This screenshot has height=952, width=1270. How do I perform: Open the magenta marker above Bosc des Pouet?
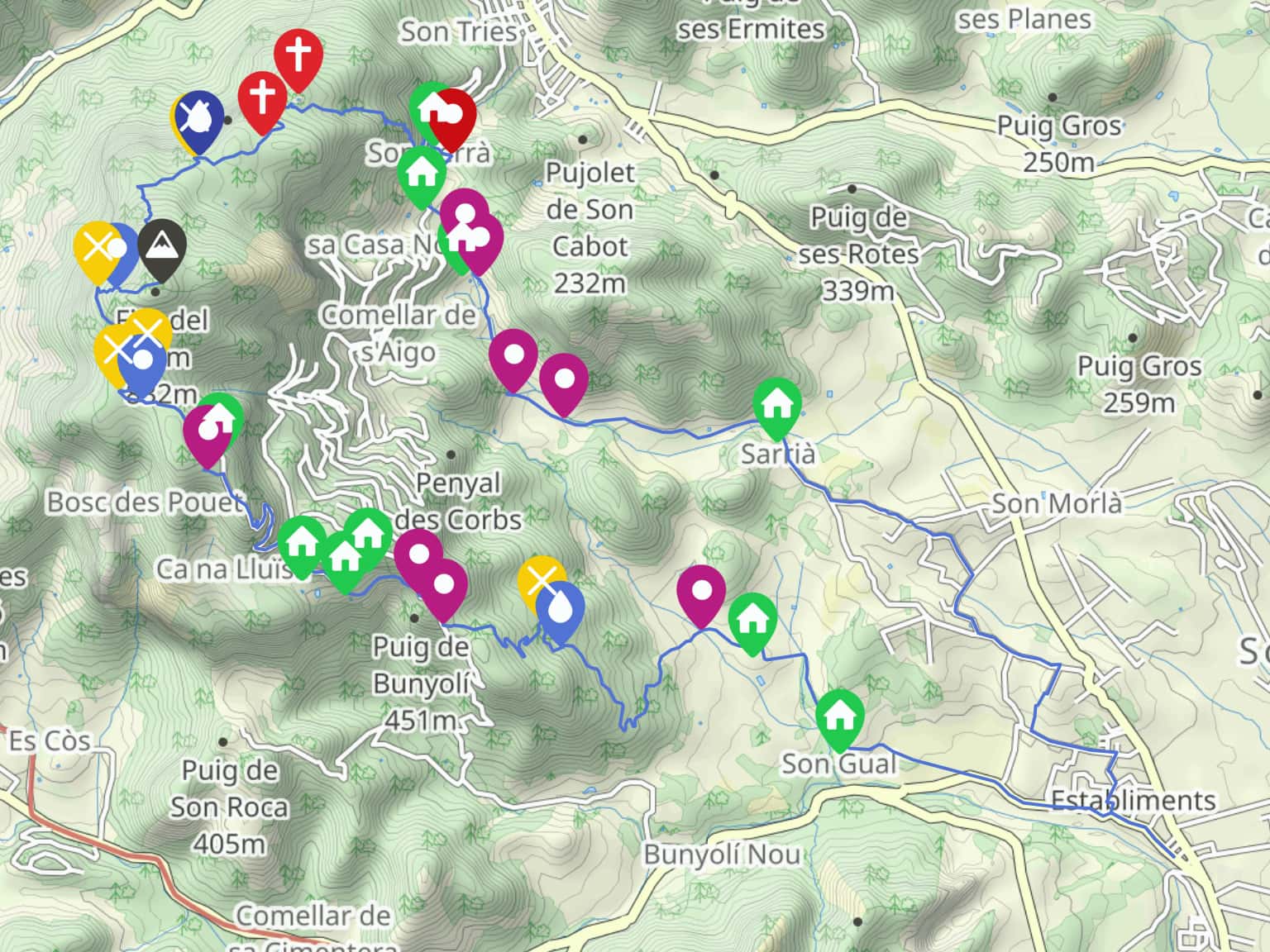[x=206, y=431]
